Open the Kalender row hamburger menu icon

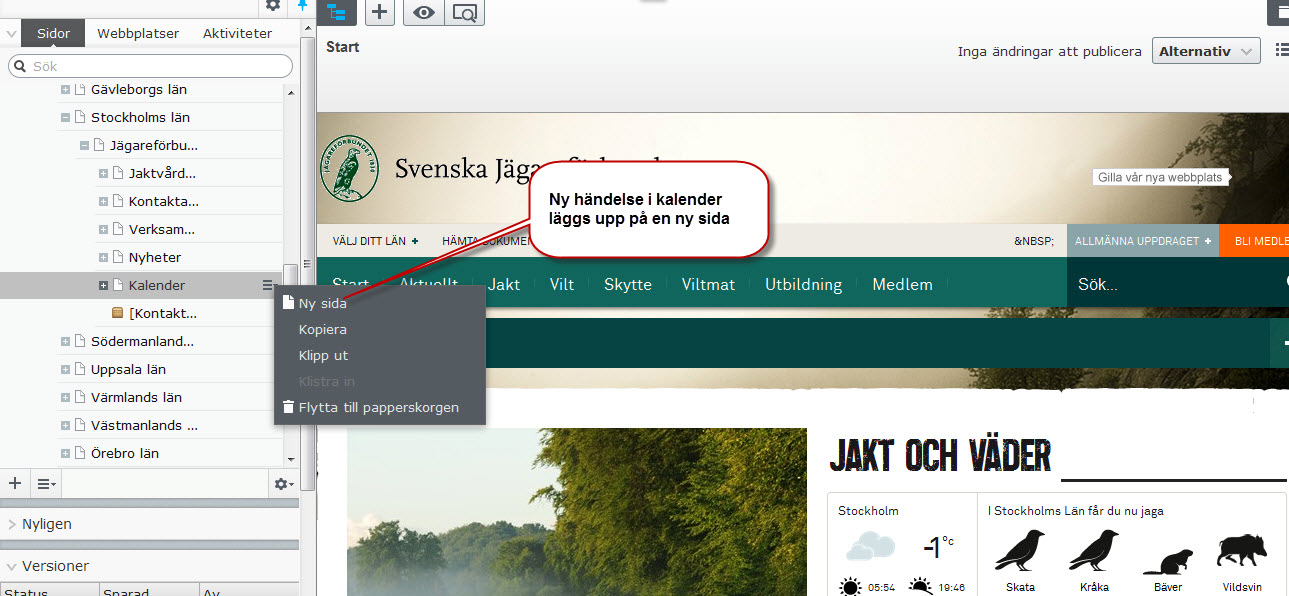[267, 285]
